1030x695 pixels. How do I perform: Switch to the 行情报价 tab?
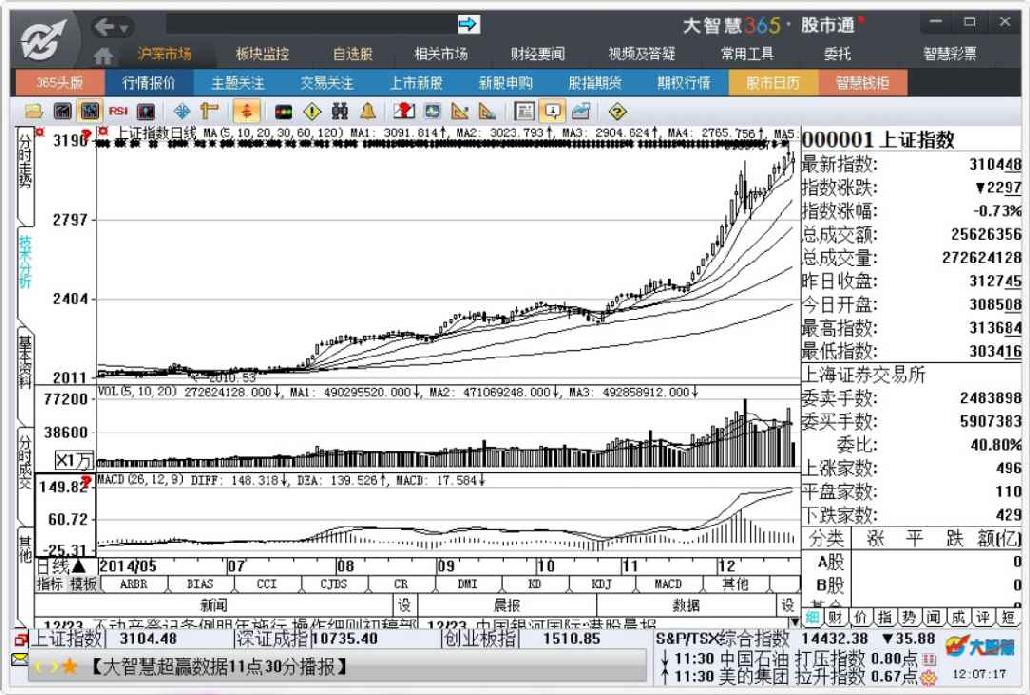coord(149,83)
